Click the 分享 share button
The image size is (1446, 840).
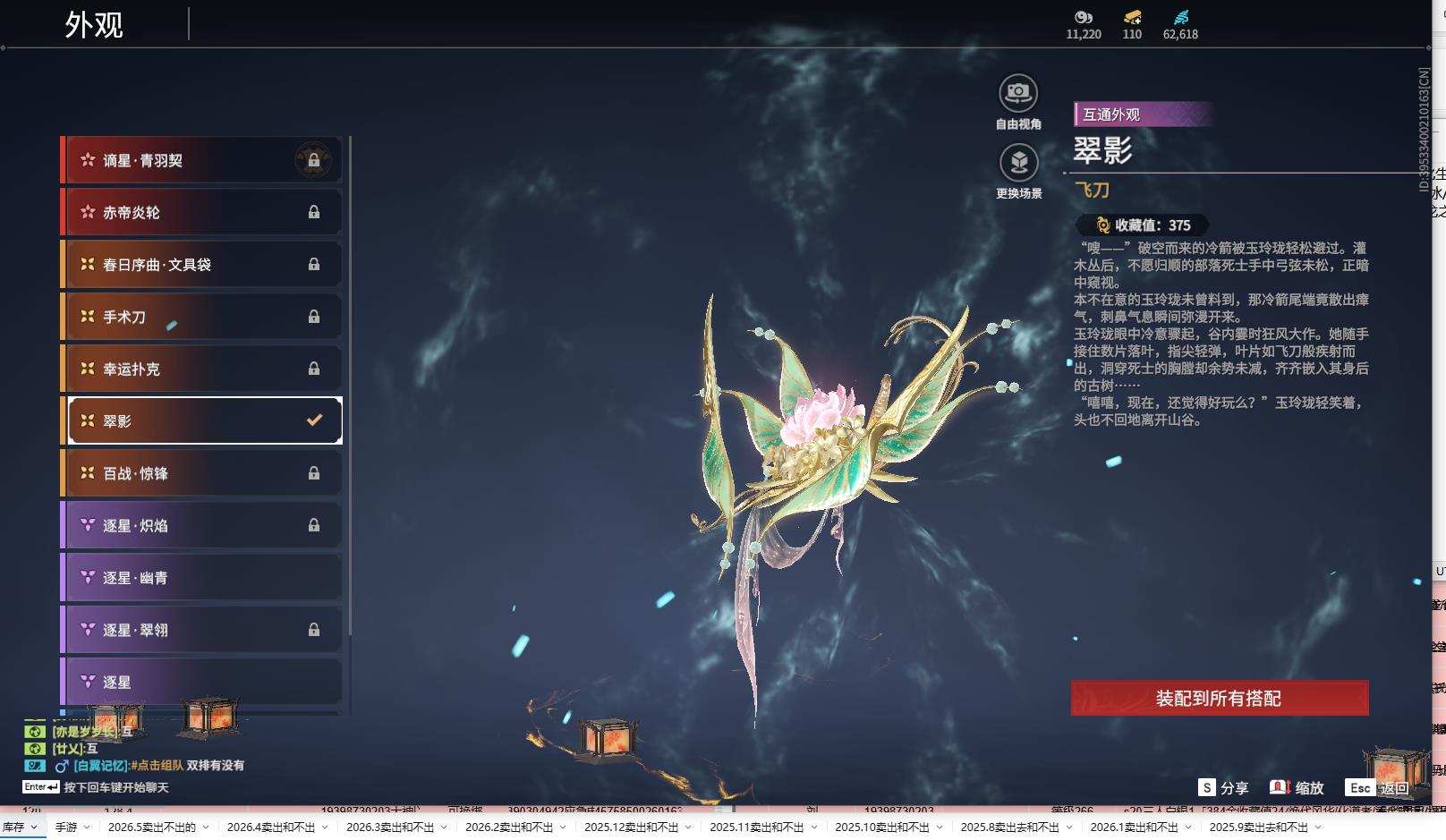1224,788
